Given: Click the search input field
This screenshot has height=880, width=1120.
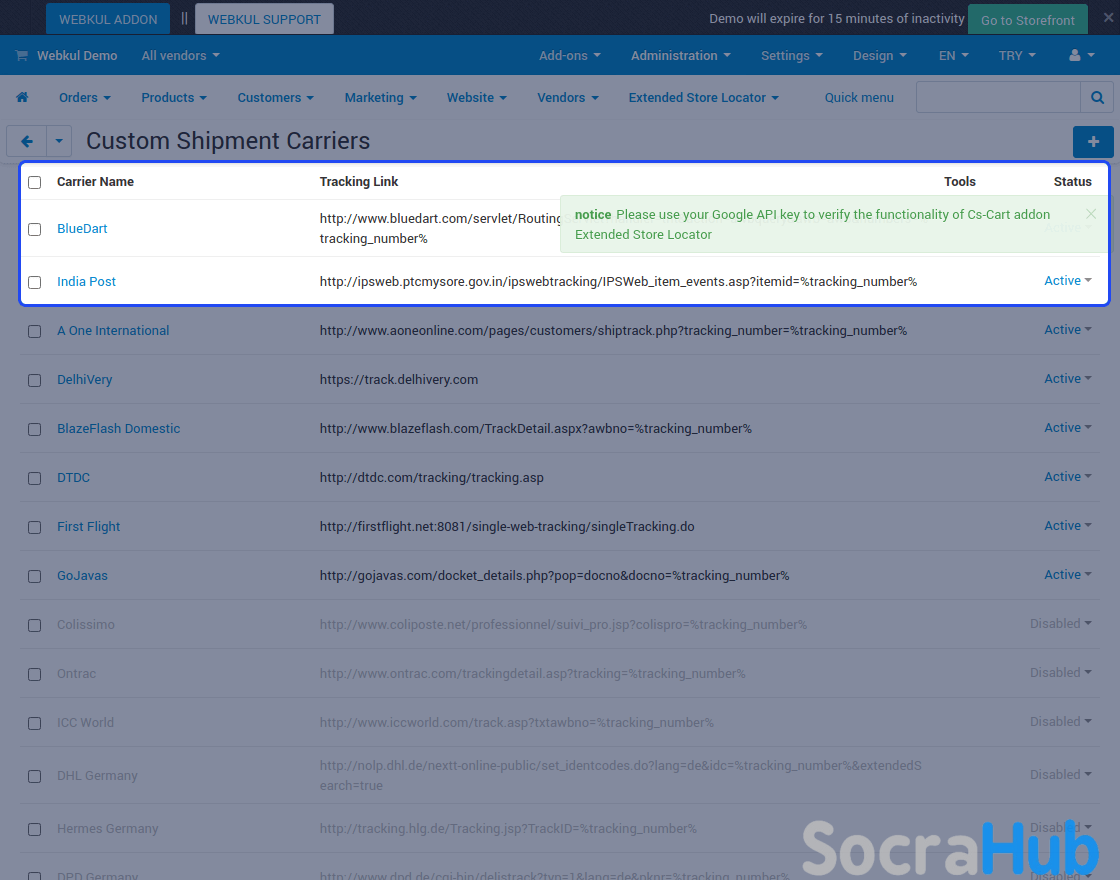Looking at the screenshot, I should point(998,97).
